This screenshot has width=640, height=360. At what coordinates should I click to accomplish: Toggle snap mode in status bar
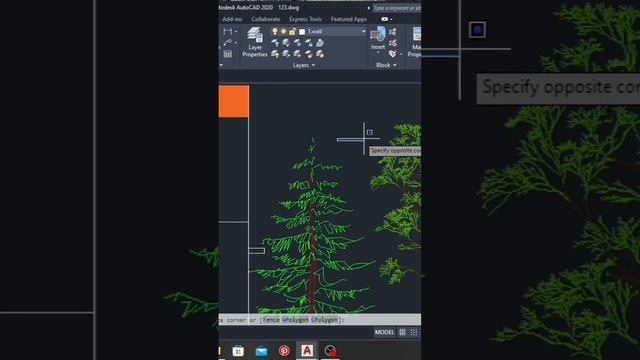point(414,332)
